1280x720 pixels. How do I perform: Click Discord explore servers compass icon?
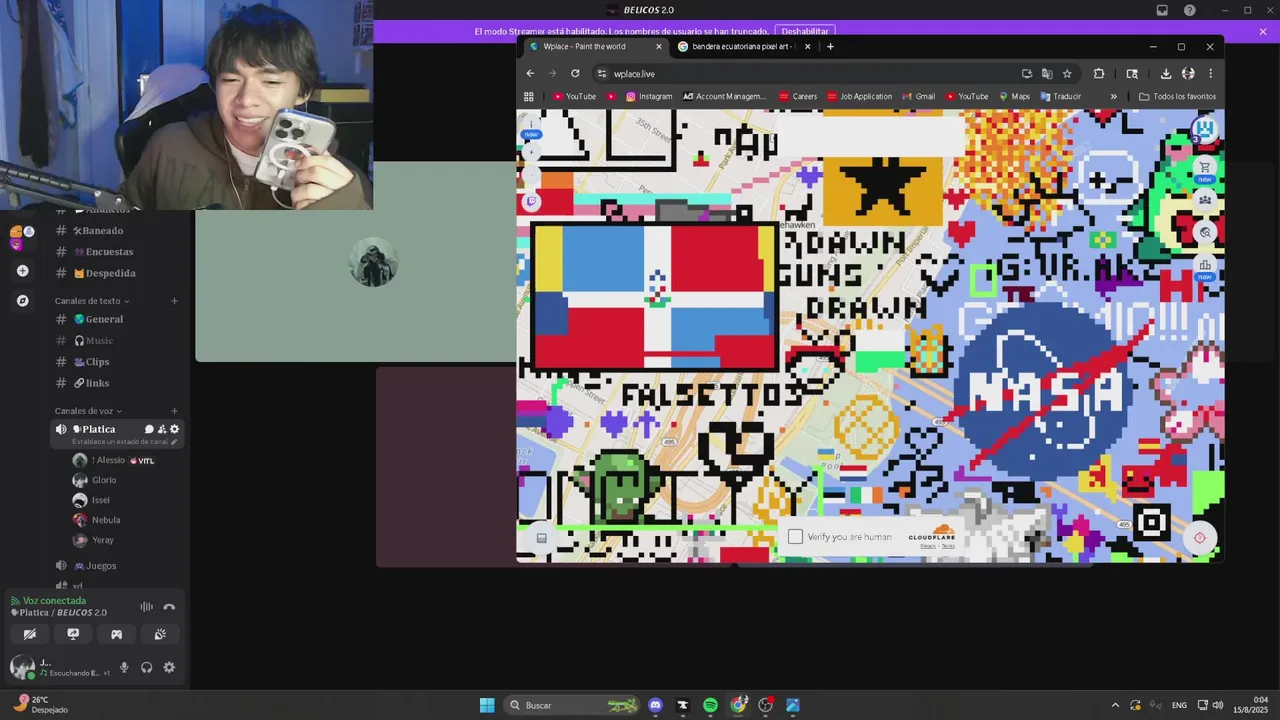pyautogui.click(x=22, y=300)
